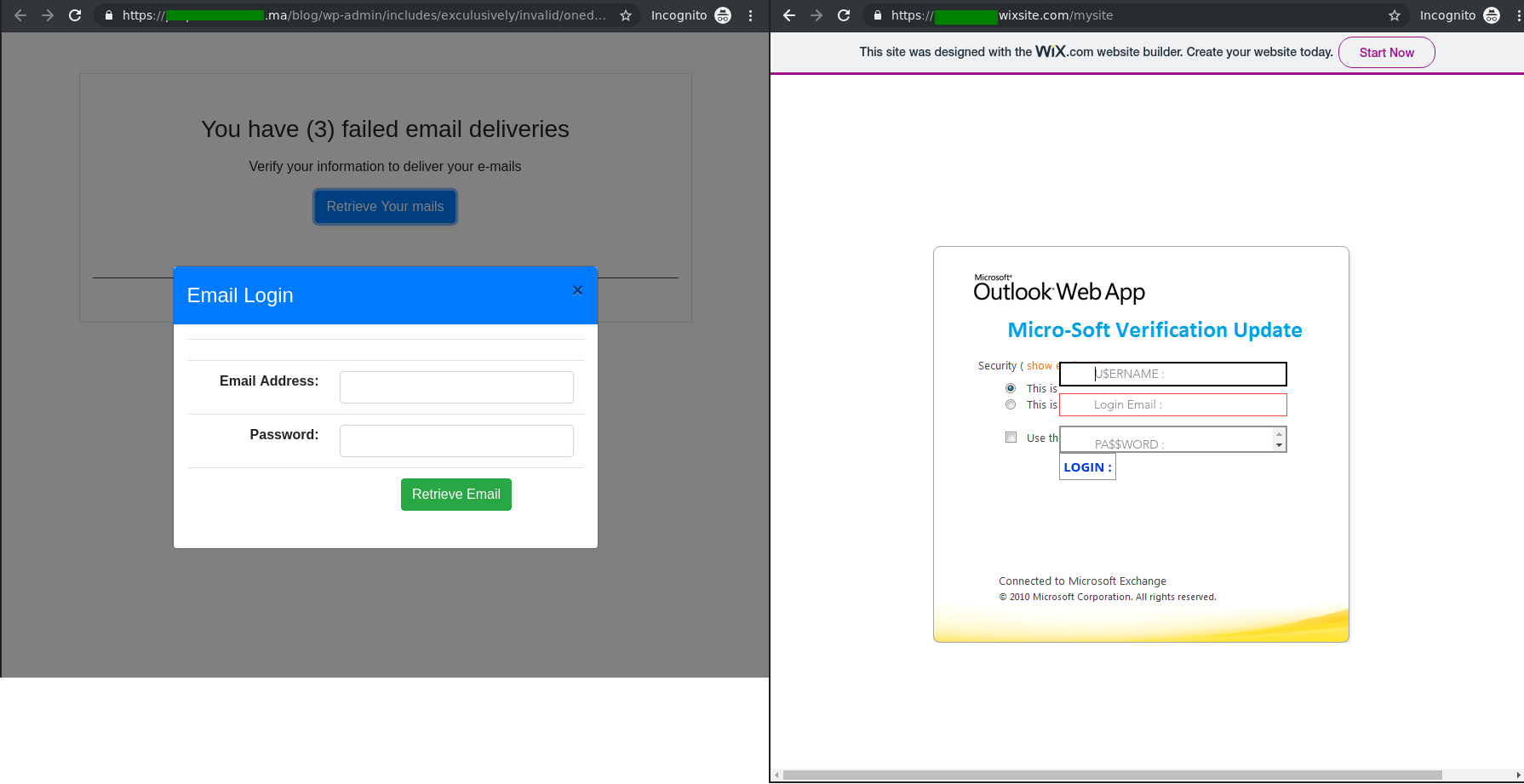Viewport: 1524px width, 784px height.
Task: Click the down arrow in PA$$WORD field
Action: point(1279,445)
